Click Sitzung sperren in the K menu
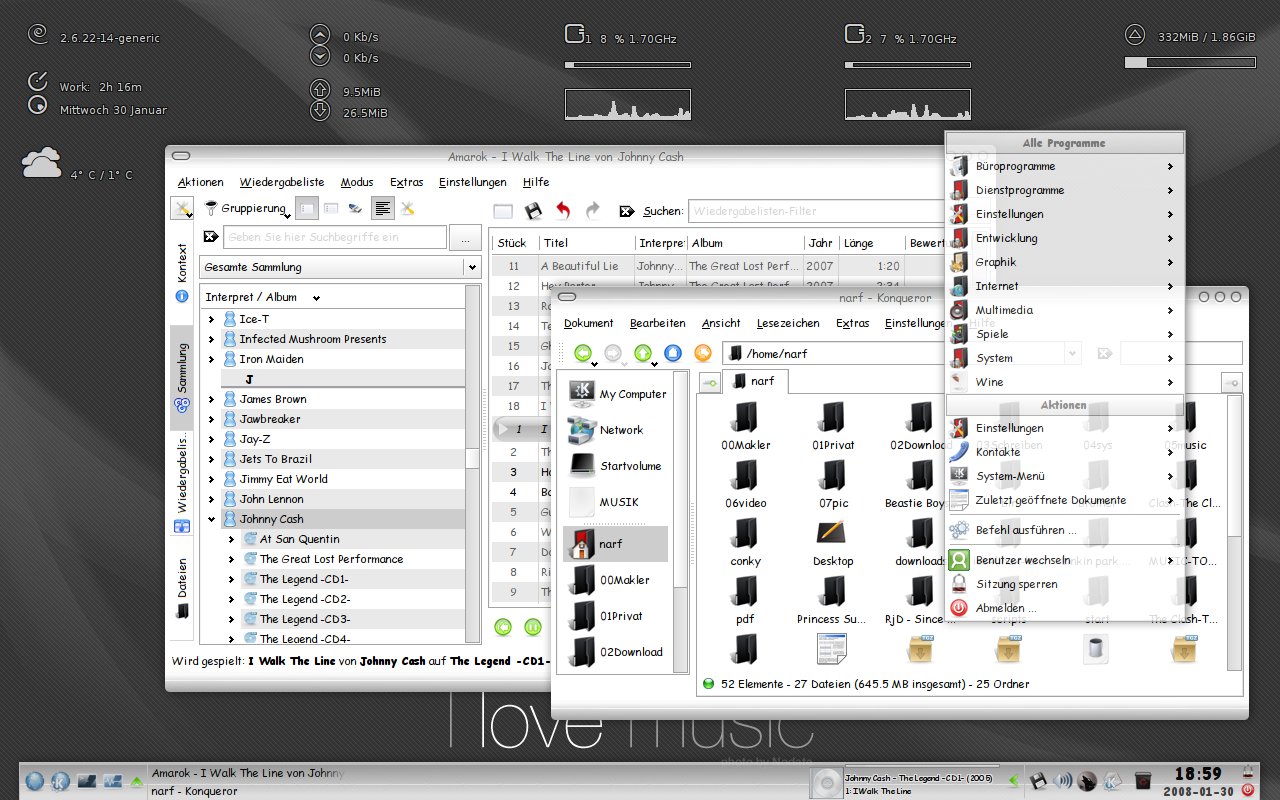 coord(1064,584)
